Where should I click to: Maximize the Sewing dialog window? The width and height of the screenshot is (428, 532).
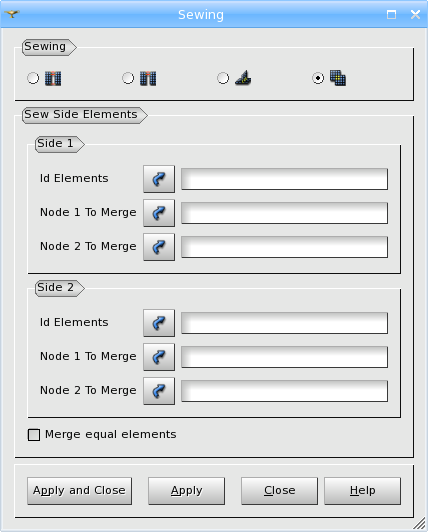coord(391,14)
